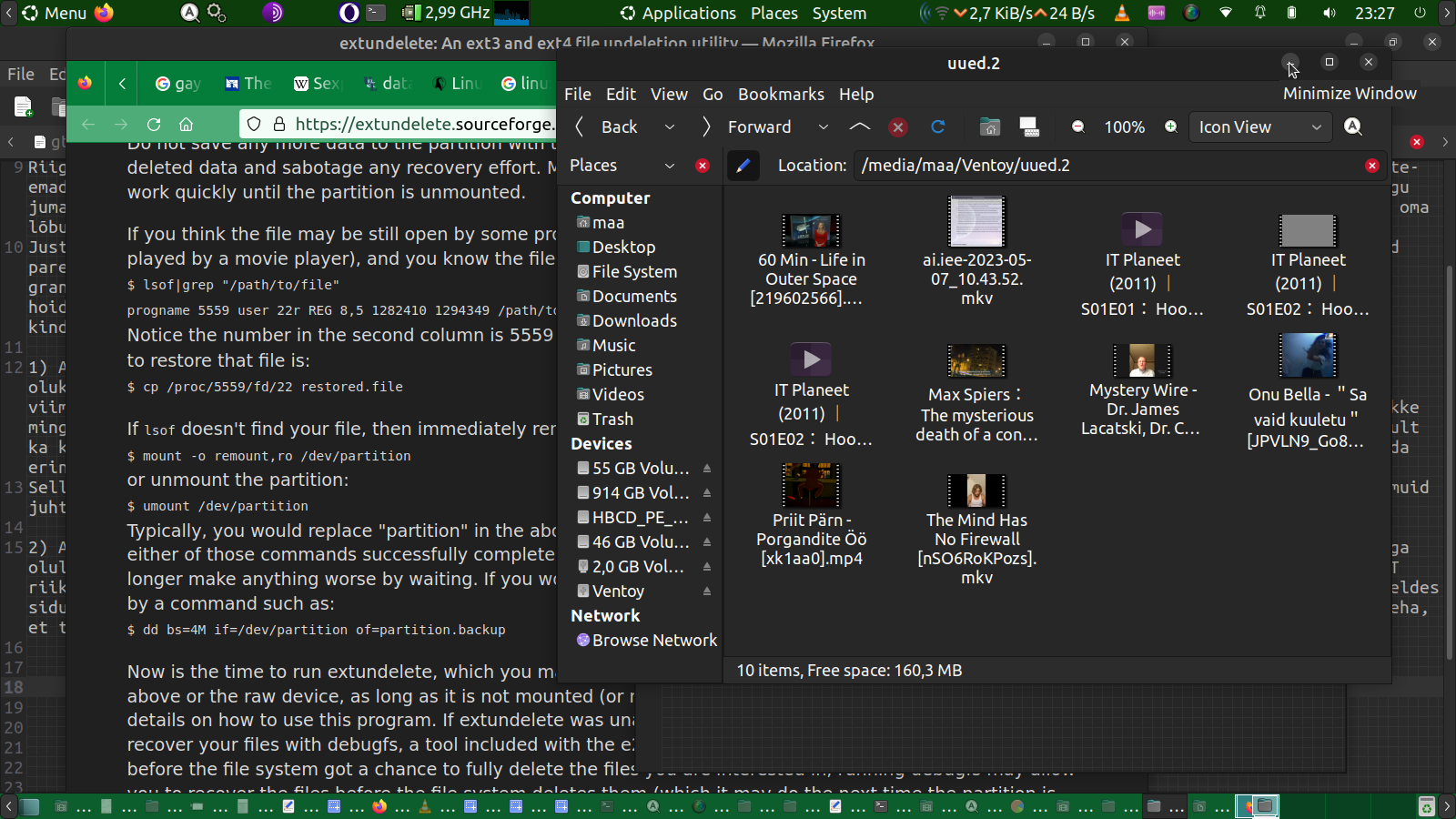Image resolution: width=1456 pixels, height=819 pixels.
Task: Close the Places side pane
Action: (703, 166)
